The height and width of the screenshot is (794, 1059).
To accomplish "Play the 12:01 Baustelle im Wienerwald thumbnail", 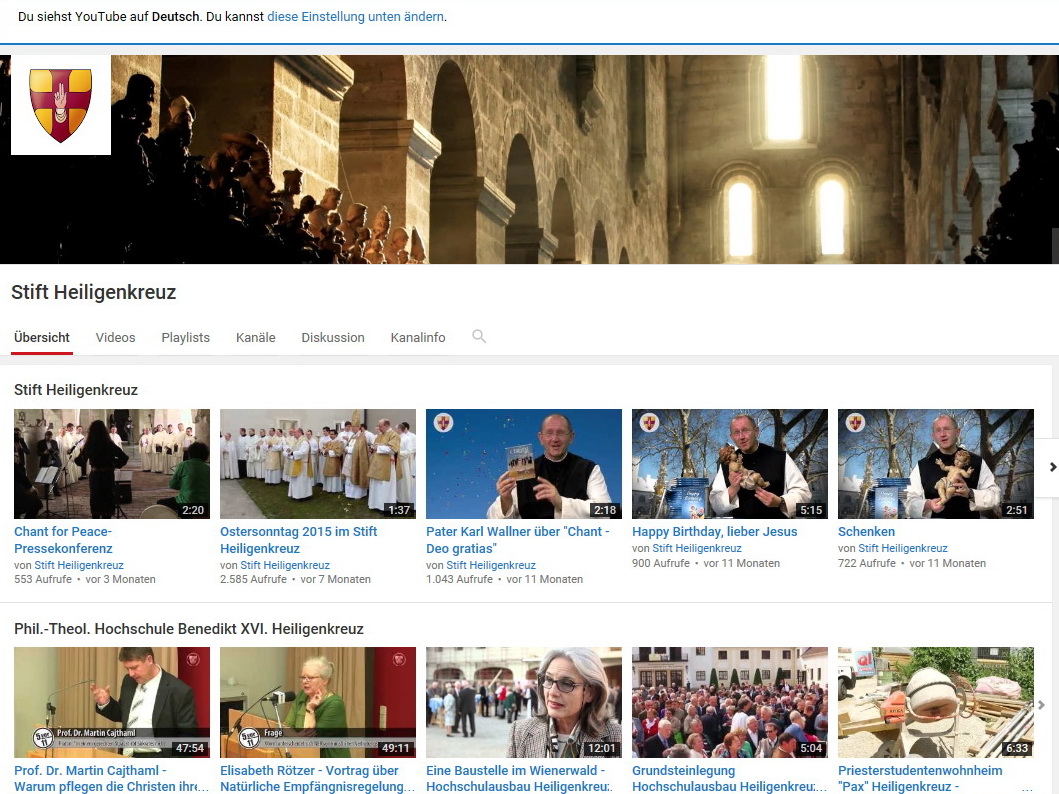I will 524,702.
